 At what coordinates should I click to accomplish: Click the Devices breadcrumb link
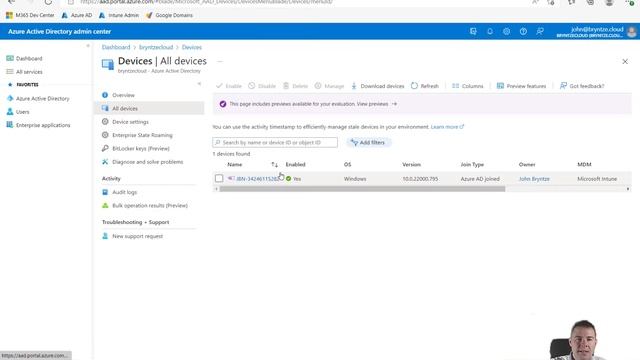[x=191, y=47]
